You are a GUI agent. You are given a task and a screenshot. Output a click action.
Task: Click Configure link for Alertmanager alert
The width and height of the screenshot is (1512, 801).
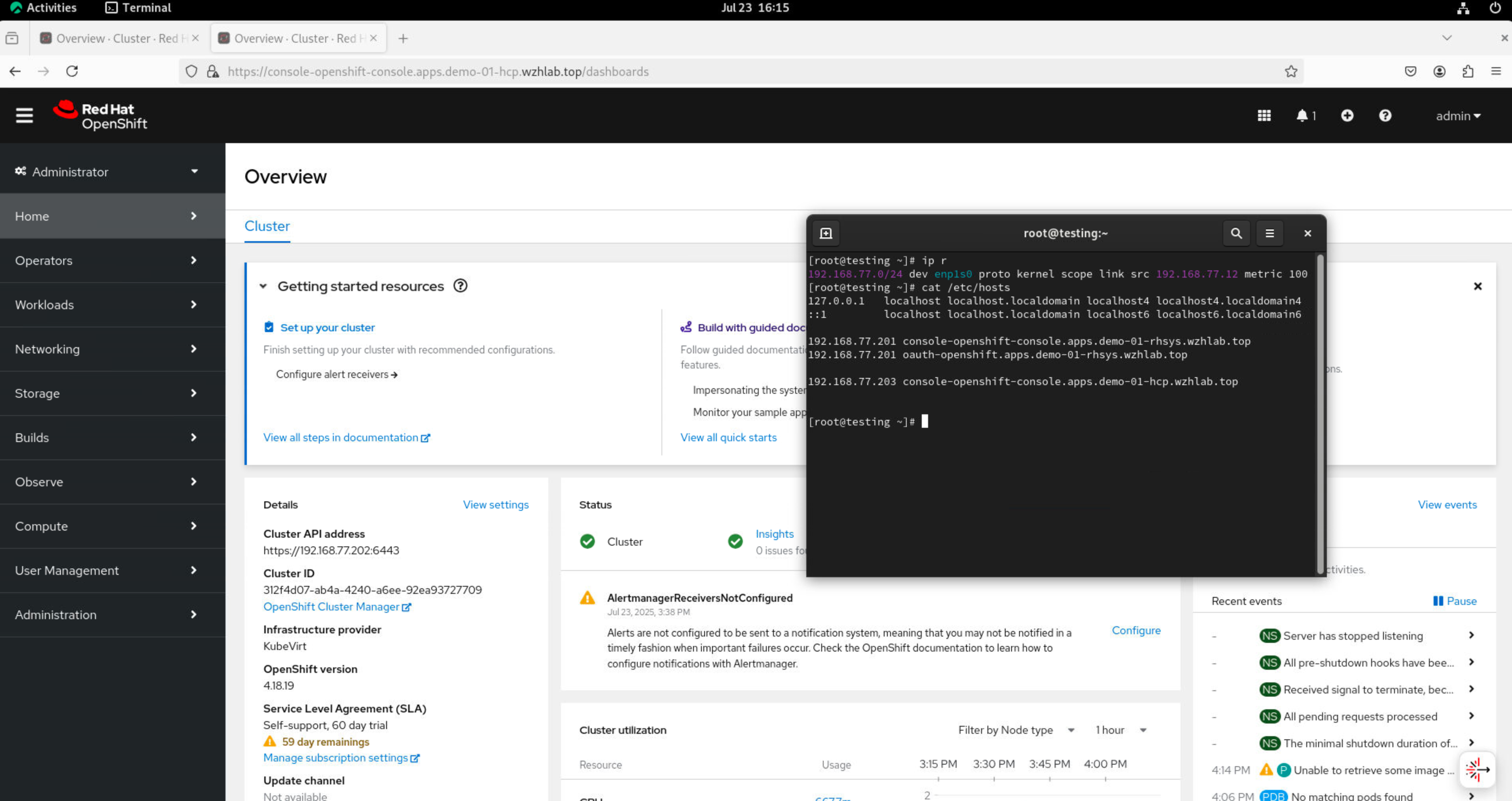[1136, 630]
